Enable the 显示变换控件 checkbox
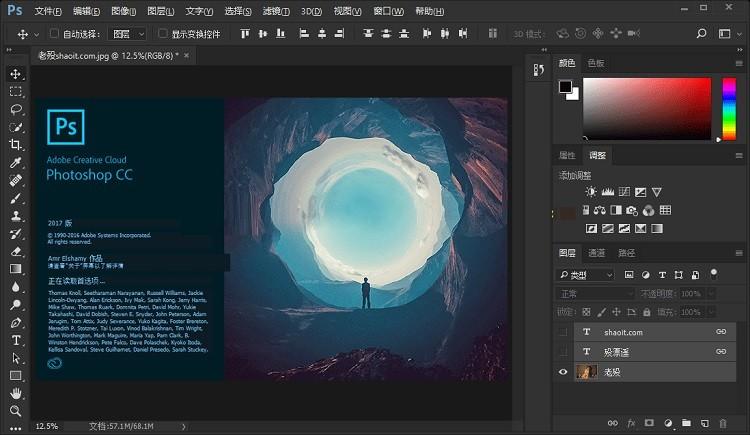 click(163, 33)
